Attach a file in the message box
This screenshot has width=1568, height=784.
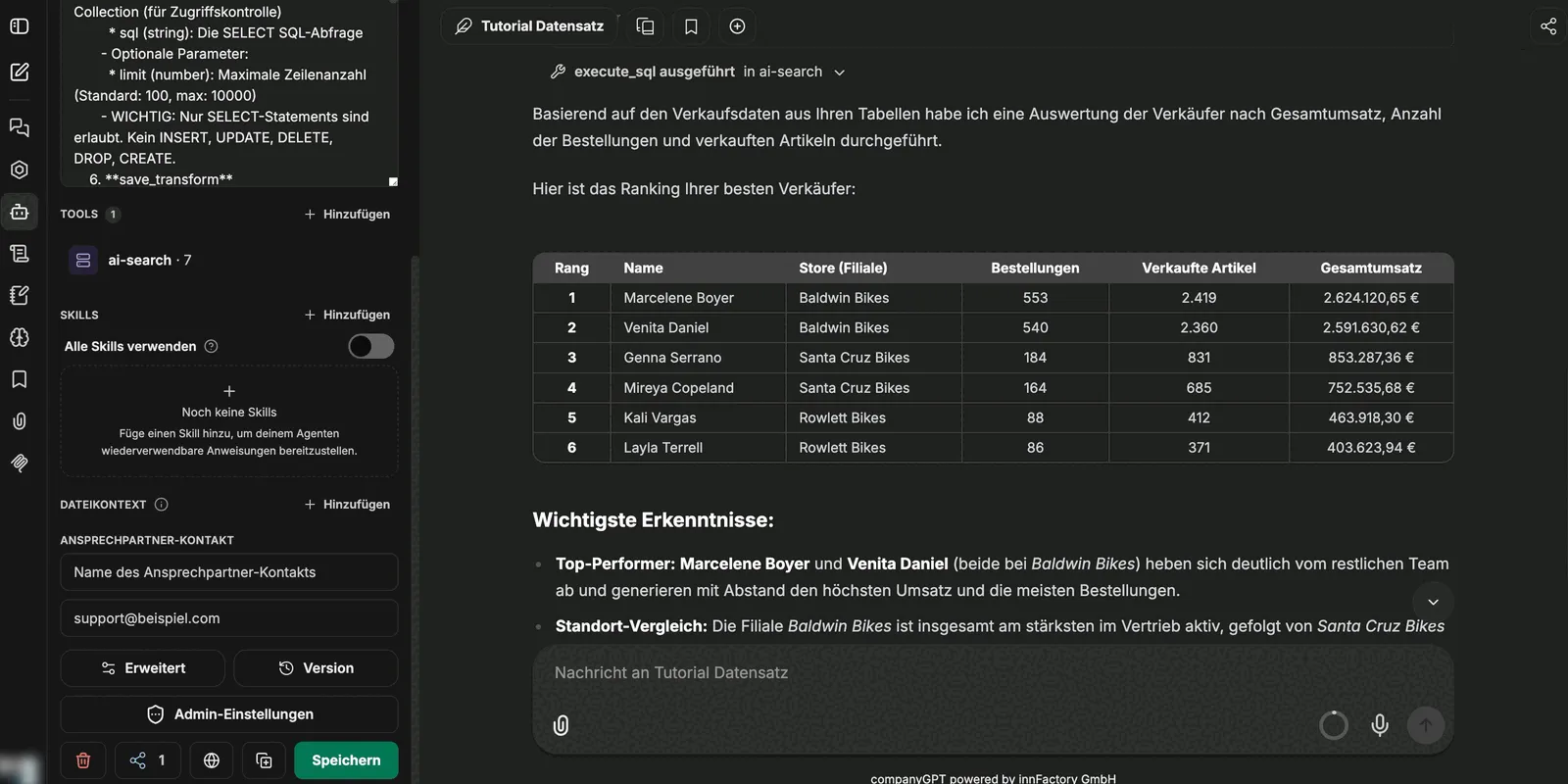click(561, 725)
